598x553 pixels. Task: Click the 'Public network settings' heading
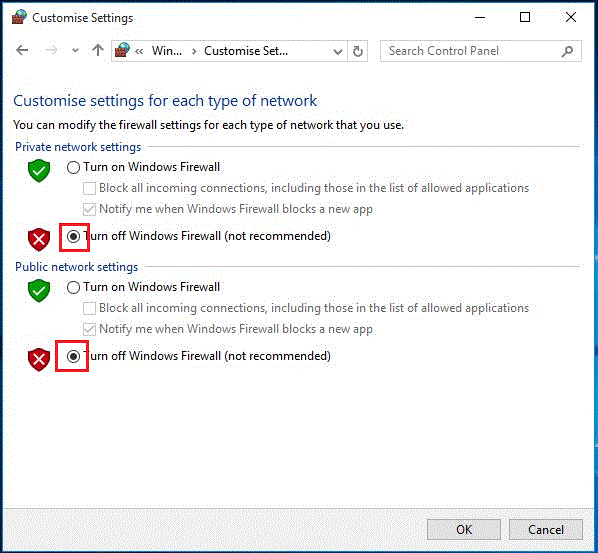(x=76, y=267)
